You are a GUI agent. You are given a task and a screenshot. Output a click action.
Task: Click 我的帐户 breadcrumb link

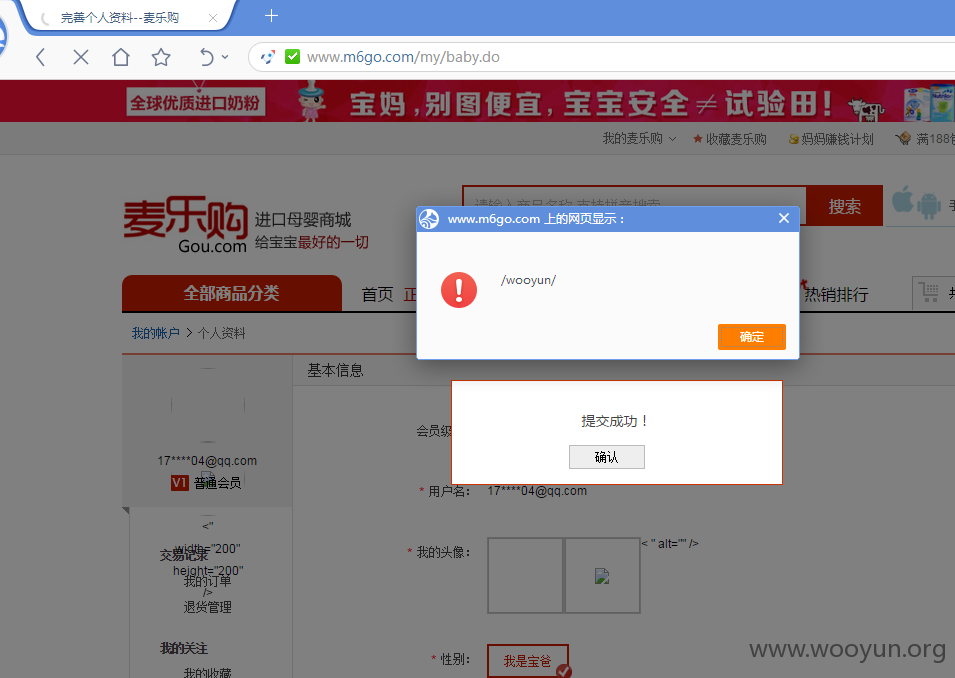pos(155,333)
